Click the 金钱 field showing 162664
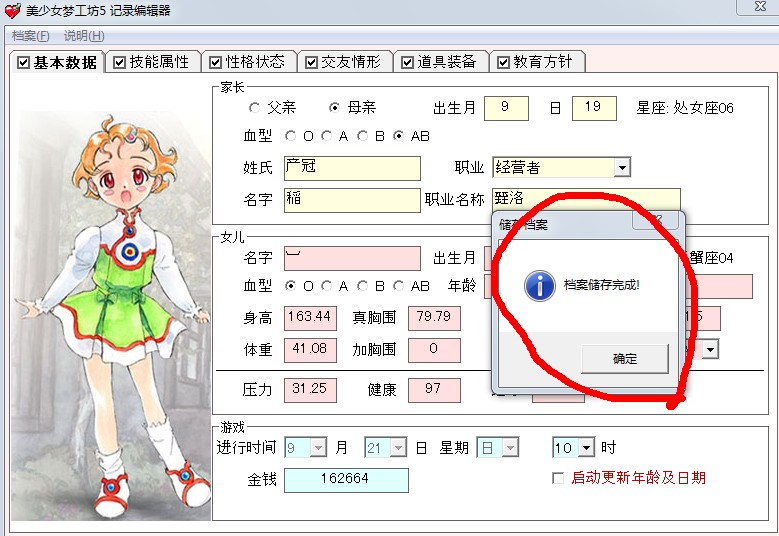Screen dimensions: 779x536 point(346,479)
